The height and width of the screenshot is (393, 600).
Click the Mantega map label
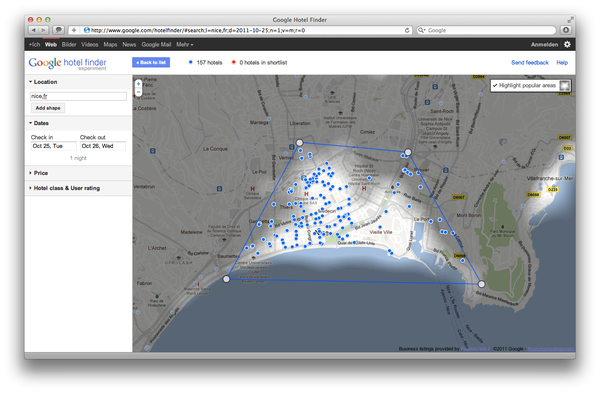[259, 122]
